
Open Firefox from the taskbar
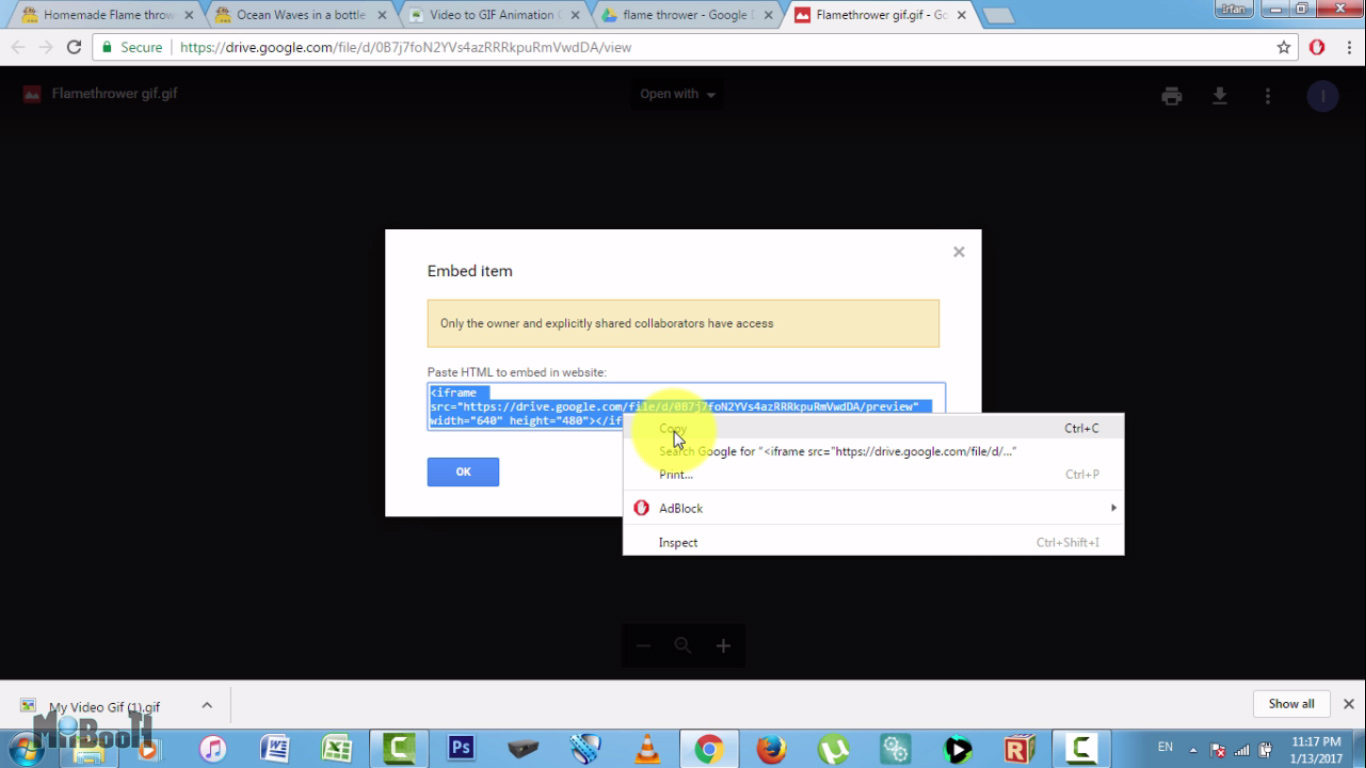[x=771, y=748]
